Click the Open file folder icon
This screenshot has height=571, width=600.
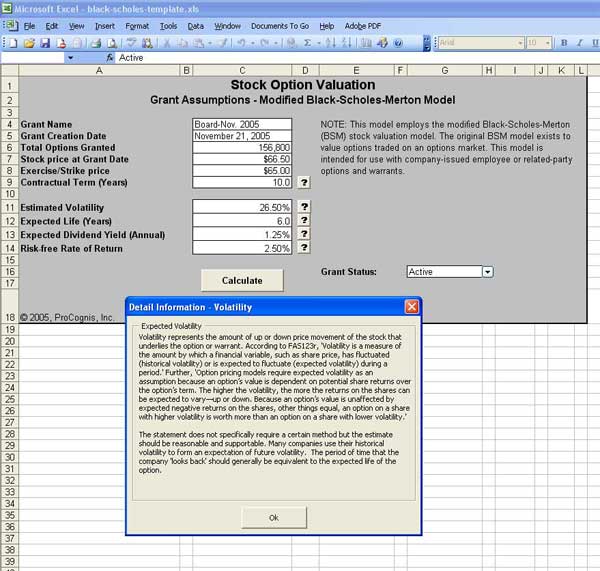click(29, 43)
